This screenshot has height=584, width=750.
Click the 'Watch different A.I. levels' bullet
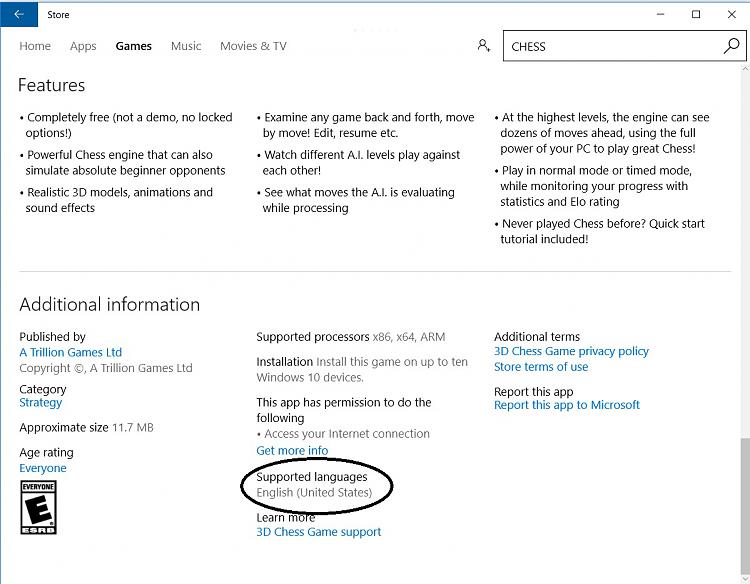358,163
